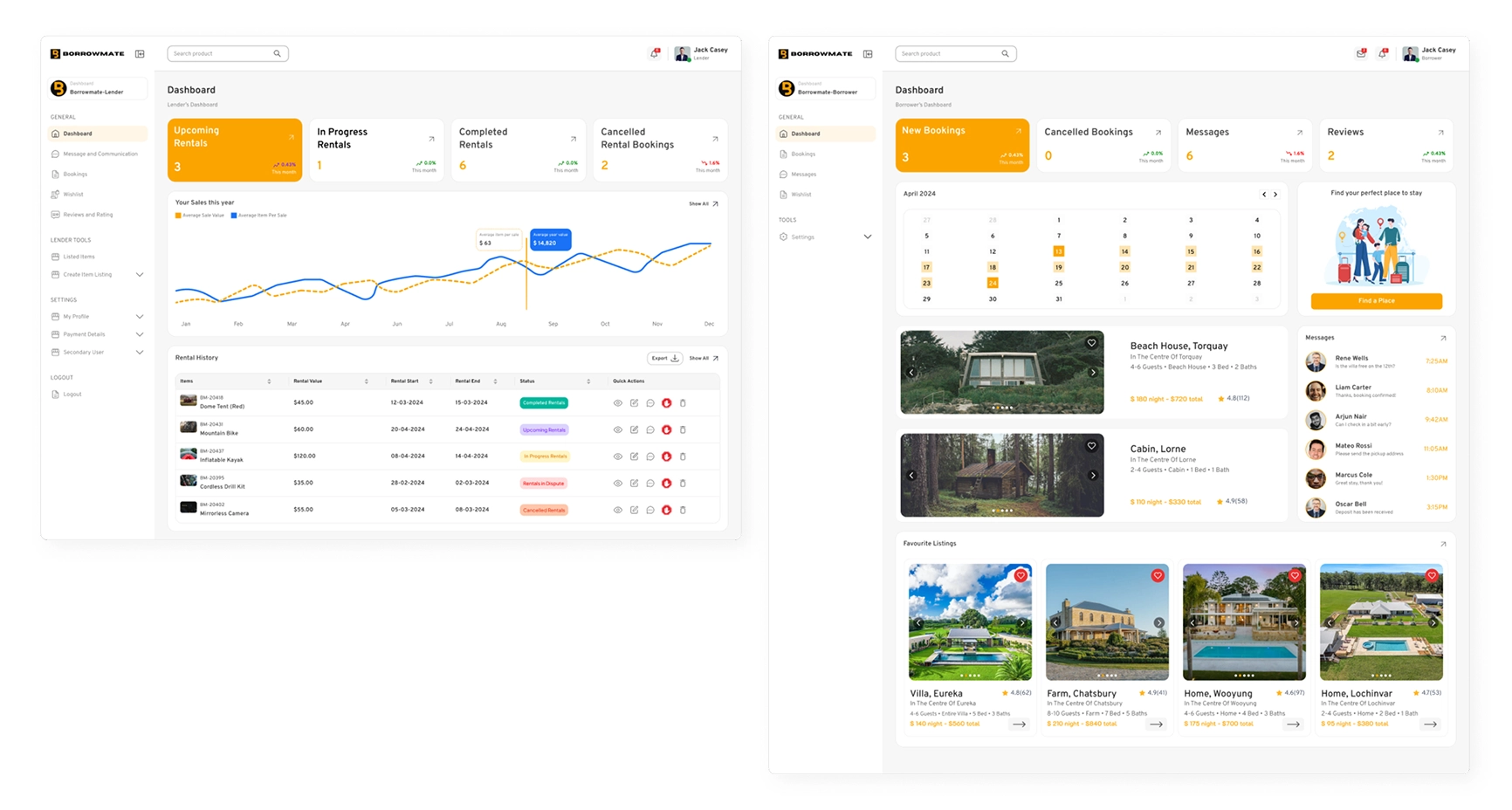Delete the Mirrorless Camera rental row

(x=683, y=510)
